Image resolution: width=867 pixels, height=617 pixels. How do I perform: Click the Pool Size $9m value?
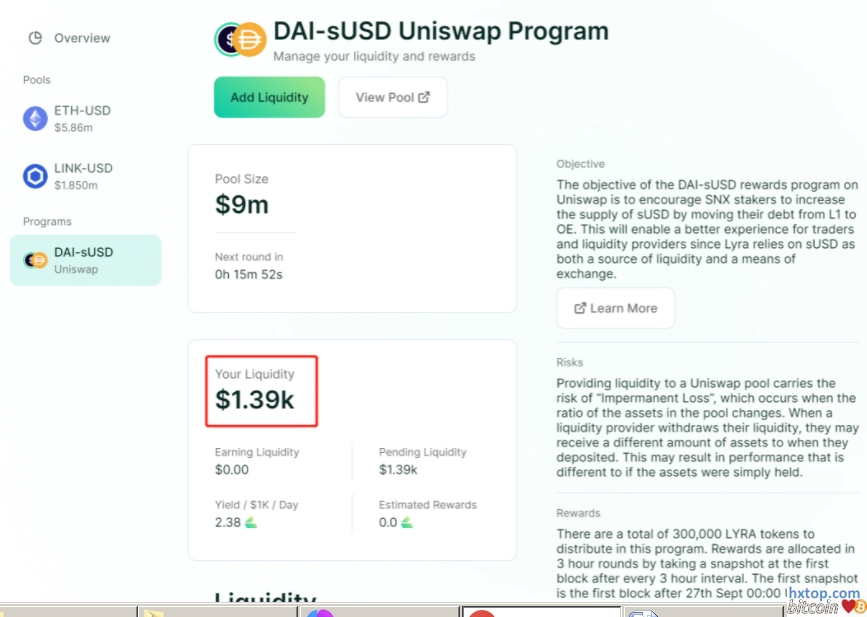tap(242, 205)
